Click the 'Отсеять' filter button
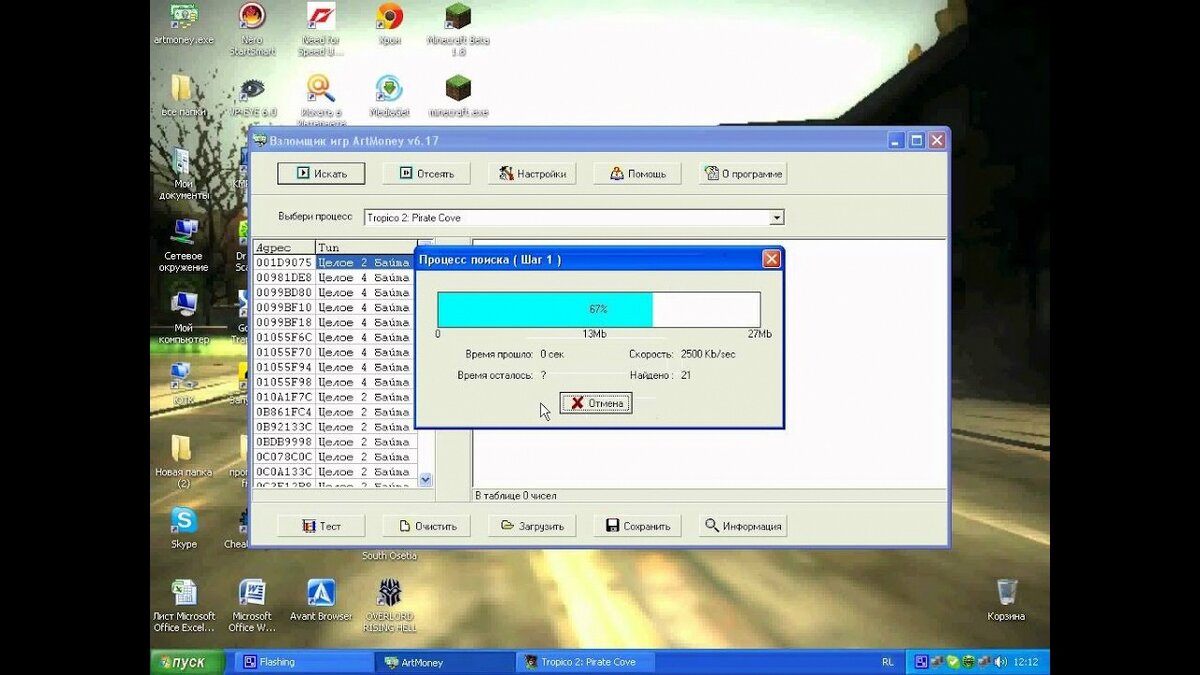The height and width of the screenshot is (675, 1200). (427, 173)
